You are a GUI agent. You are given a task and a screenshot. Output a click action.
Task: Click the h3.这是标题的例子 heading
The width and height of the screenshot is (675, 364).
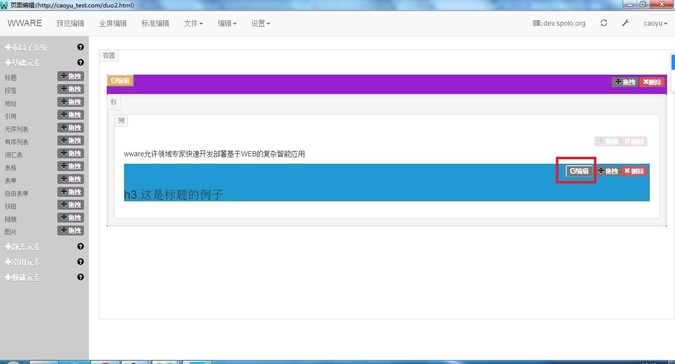(x=173, y=194)
